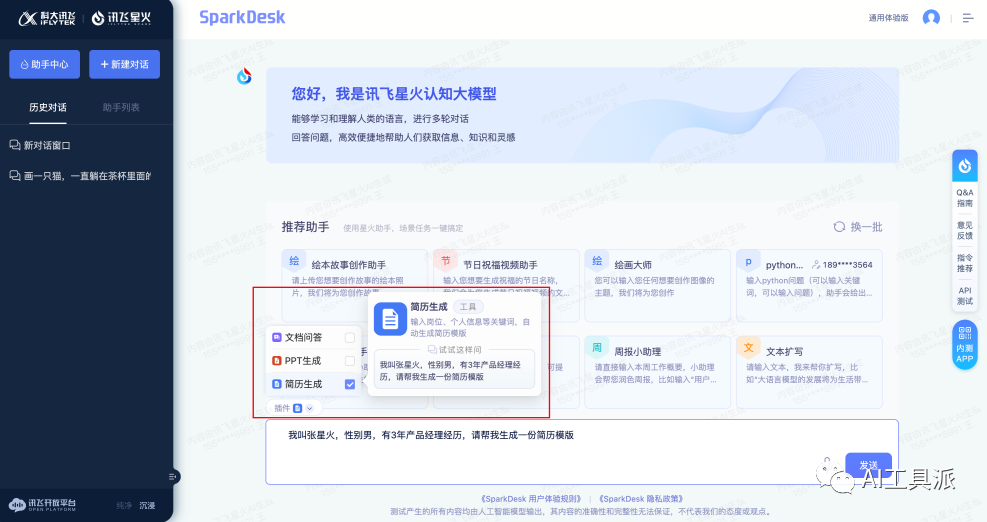This screenshot has width=987, height=522.
Task: Open the python assistant card
Action: coord(809,285)
